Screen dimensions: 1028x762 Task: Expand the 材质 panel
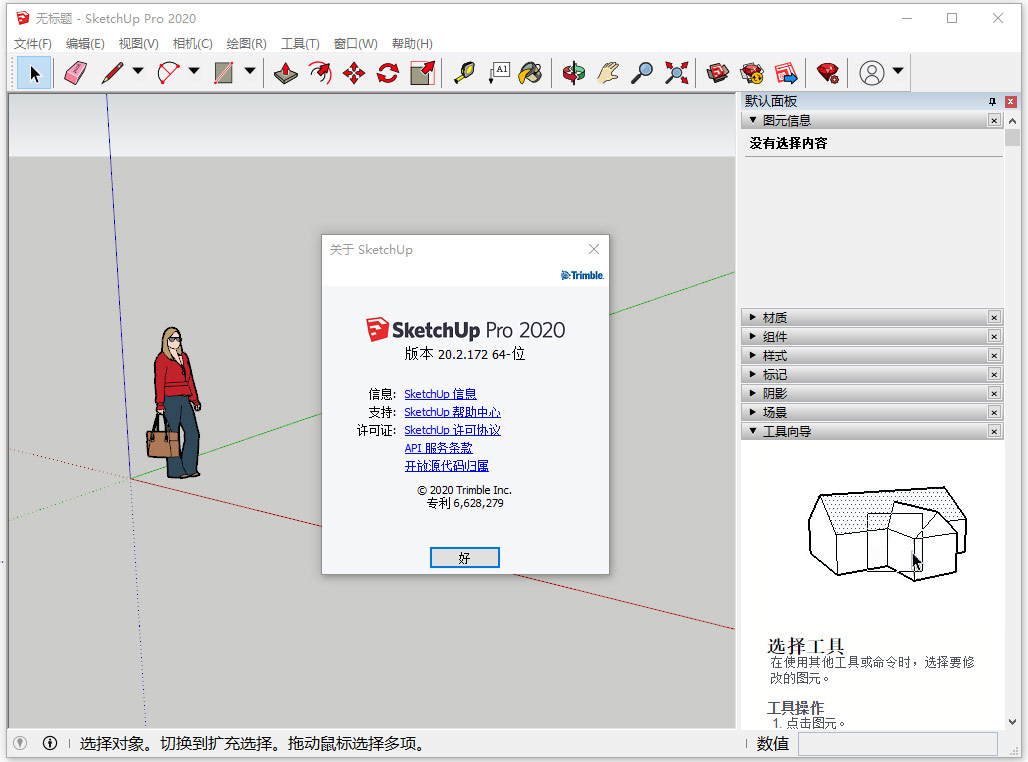(753, 317)
